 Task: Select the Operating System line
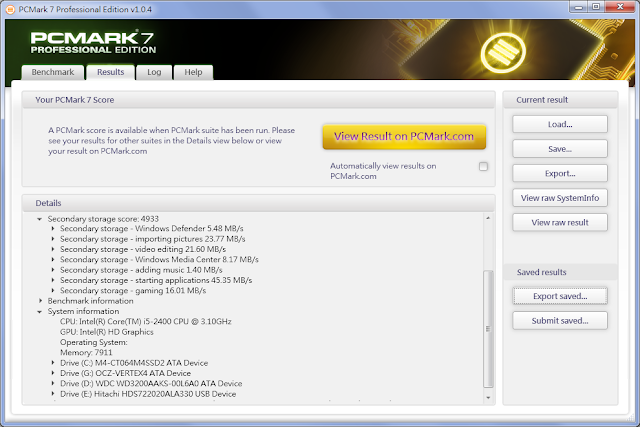(x=93, y=342)
